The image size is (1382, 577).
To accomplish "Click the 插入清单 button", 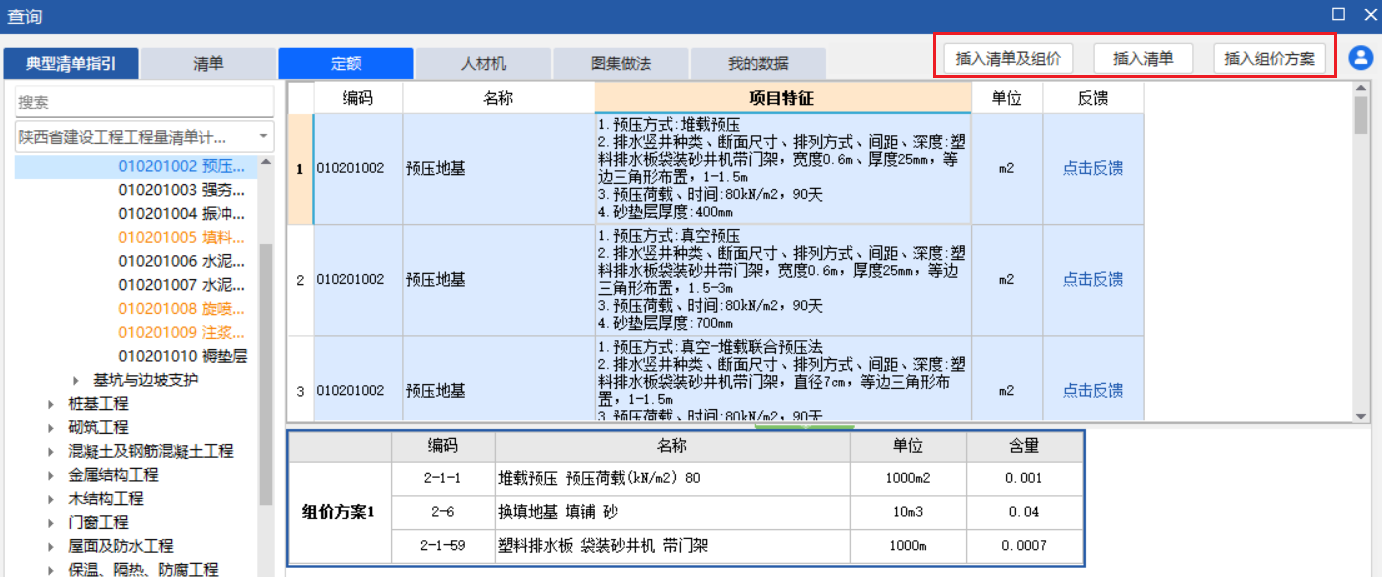I will (x=1143, y=57).
